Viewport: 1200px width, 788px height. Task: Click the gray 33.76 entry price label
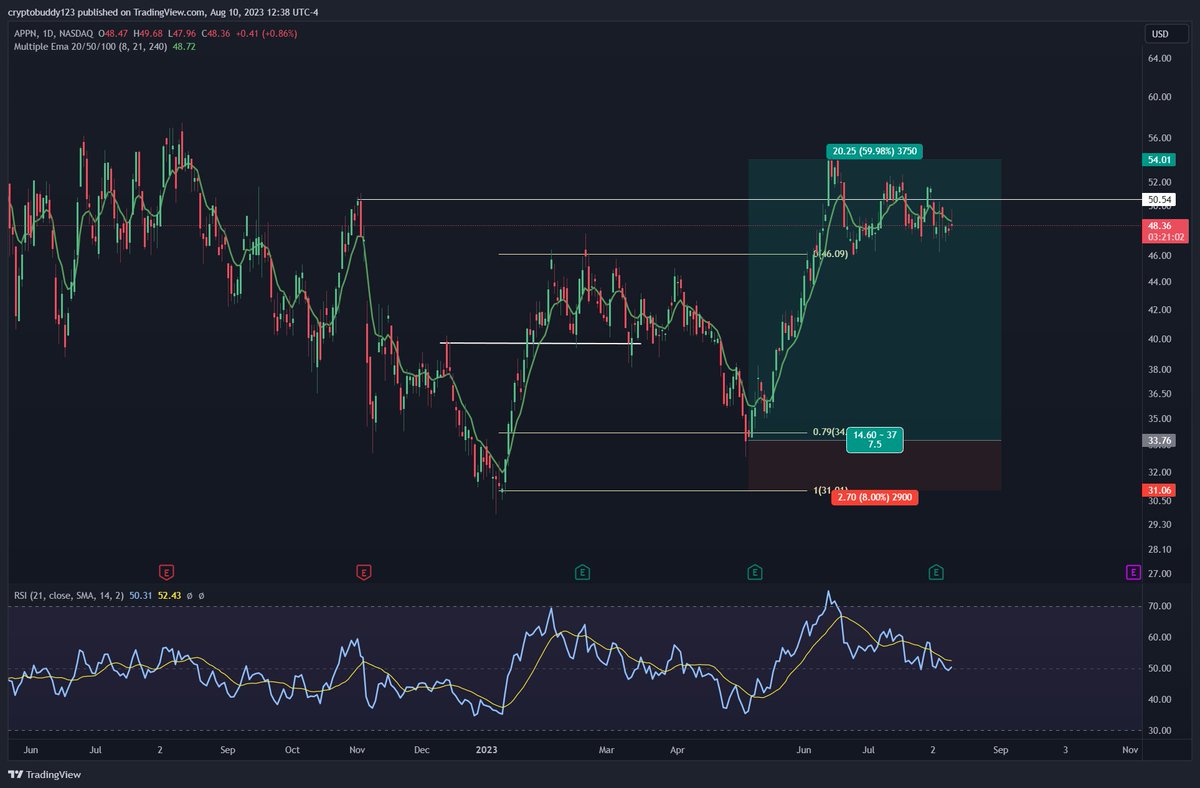[x=1159, y=439]
